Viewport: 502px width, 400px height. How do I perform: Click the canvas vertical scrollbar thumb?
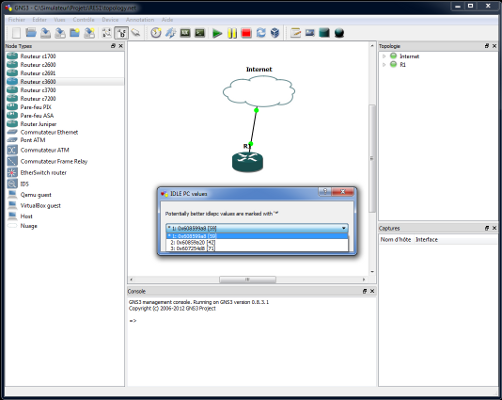pos(372,158)
